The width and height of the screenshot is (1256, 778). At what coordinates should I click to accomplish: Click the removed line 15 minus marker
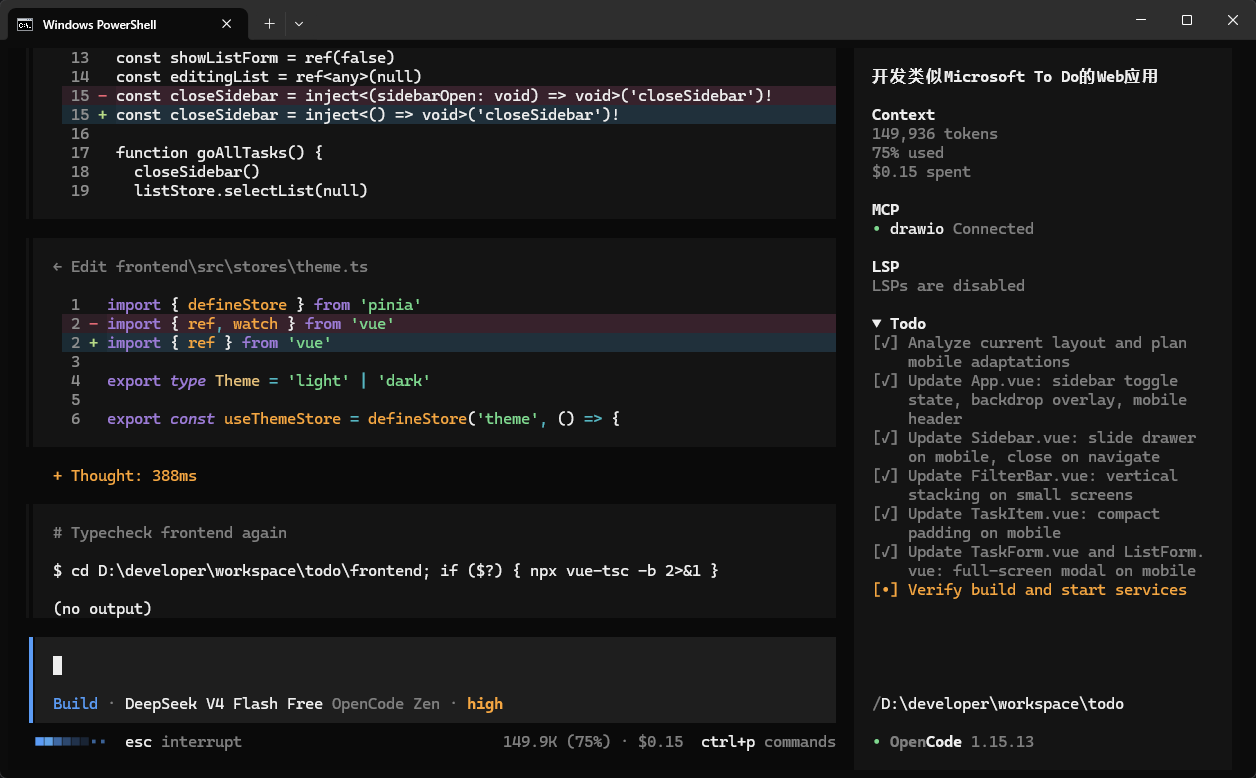coord(102,96)
